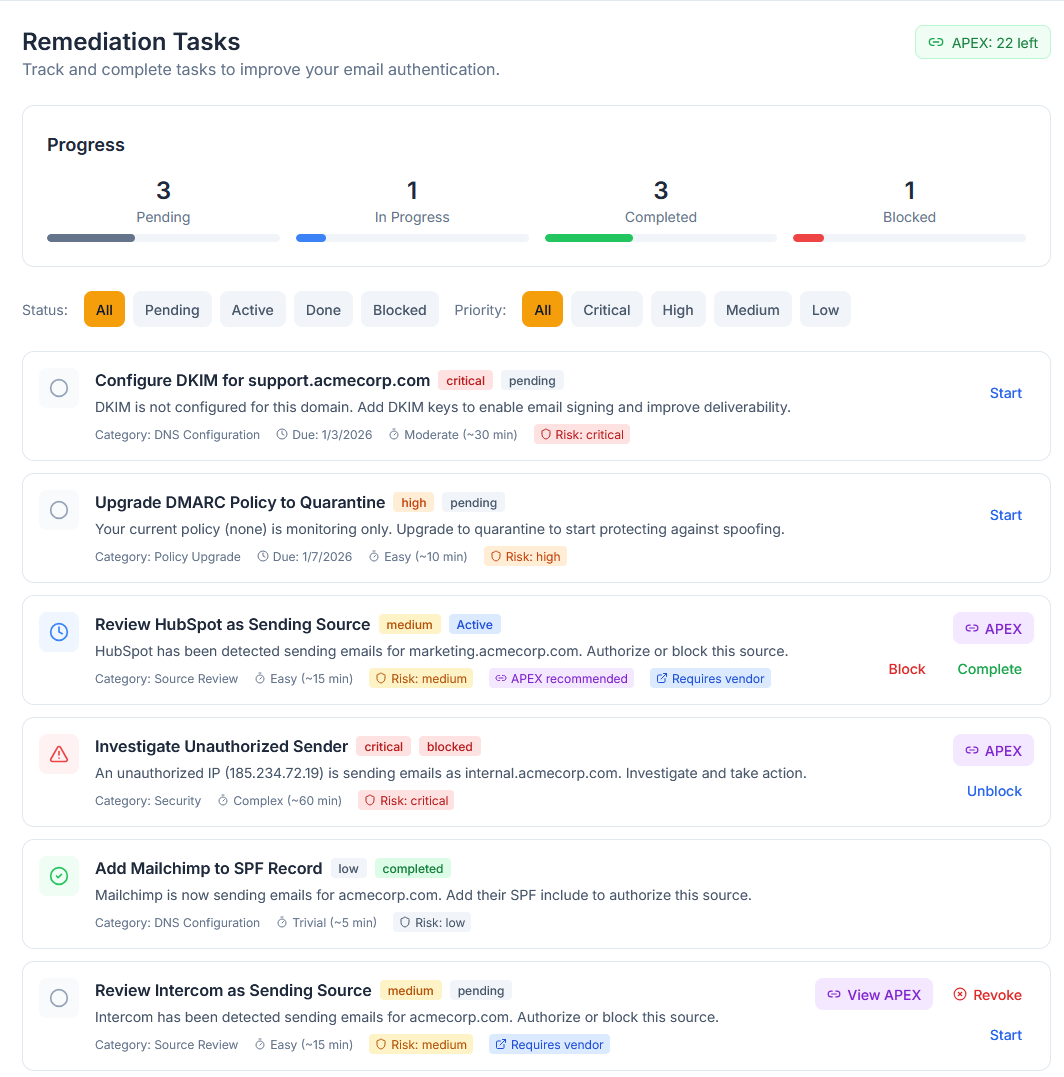Click the external-link icon in HubSpot Requires vendor tag

661,679
